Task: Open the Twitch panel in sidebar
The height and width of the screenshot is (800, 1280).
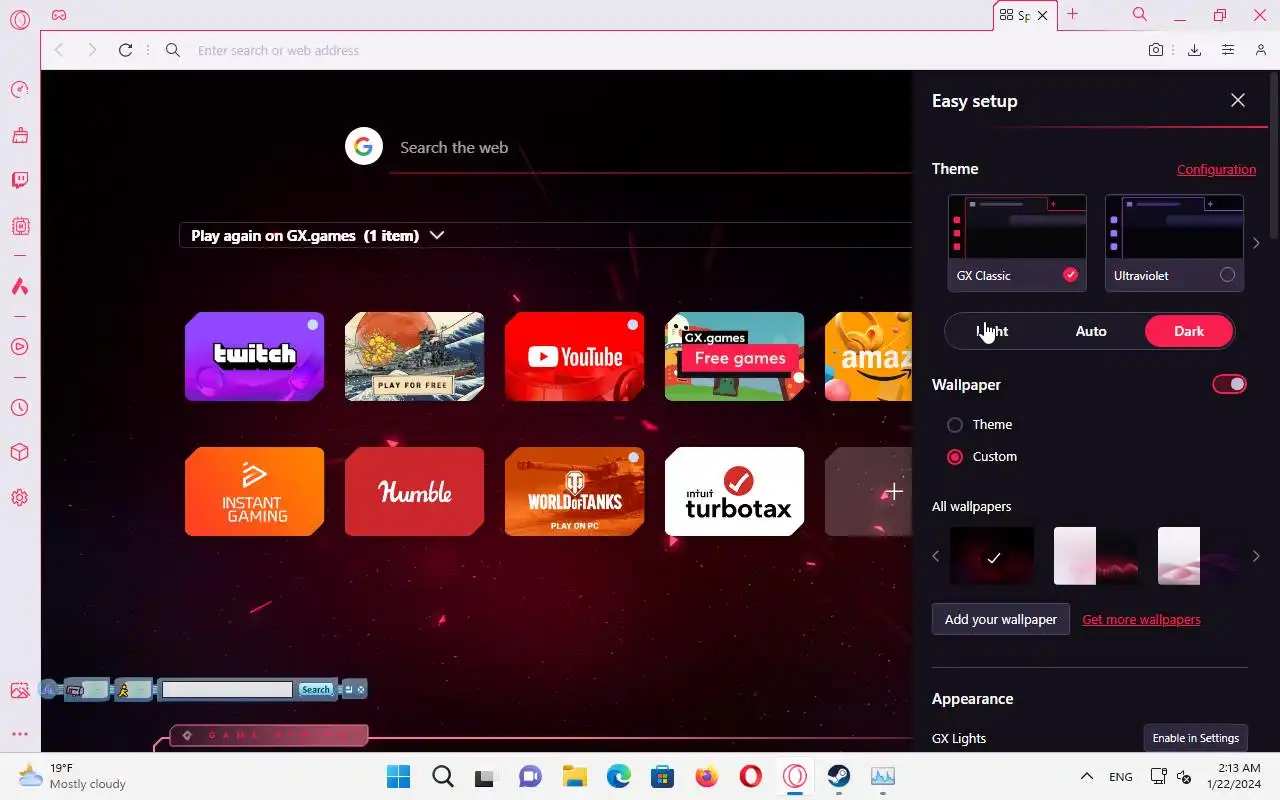Action: 20,180
